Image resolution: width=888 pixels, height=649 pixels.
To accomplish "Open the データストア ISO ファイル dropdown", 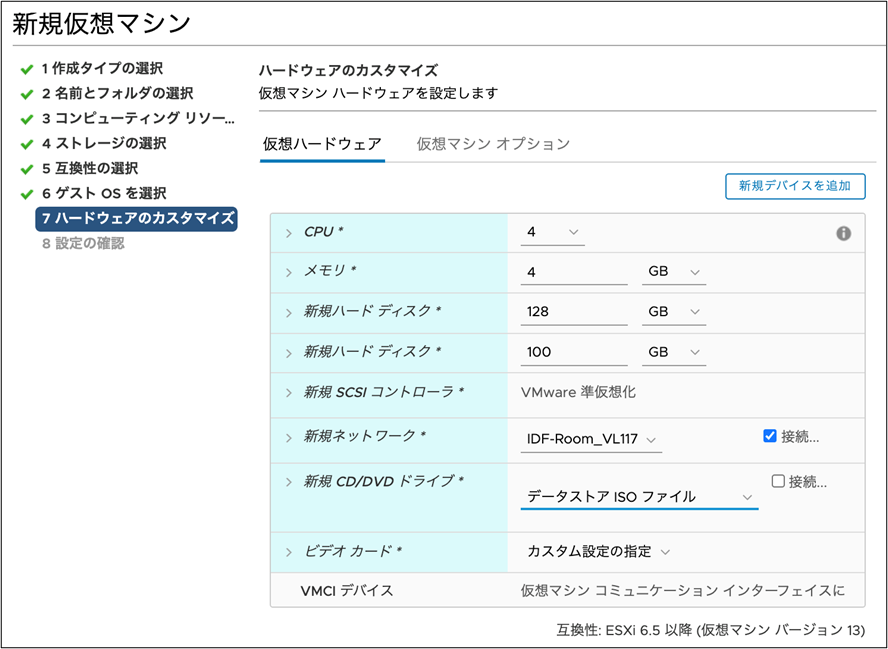I will click(x=639, y=497).
